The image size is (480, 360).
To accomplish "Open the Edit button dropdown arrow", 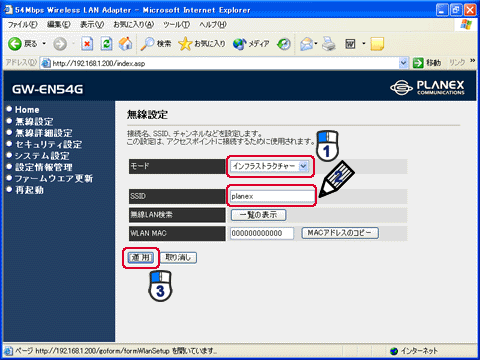I will click(364, 44).
